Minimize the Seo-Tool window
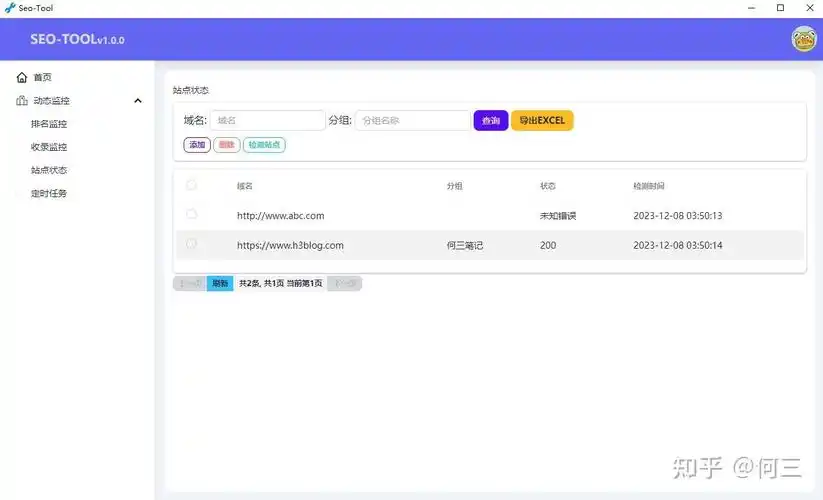The height and width of the screenshot is (500, 823). (x=752, y=8)
